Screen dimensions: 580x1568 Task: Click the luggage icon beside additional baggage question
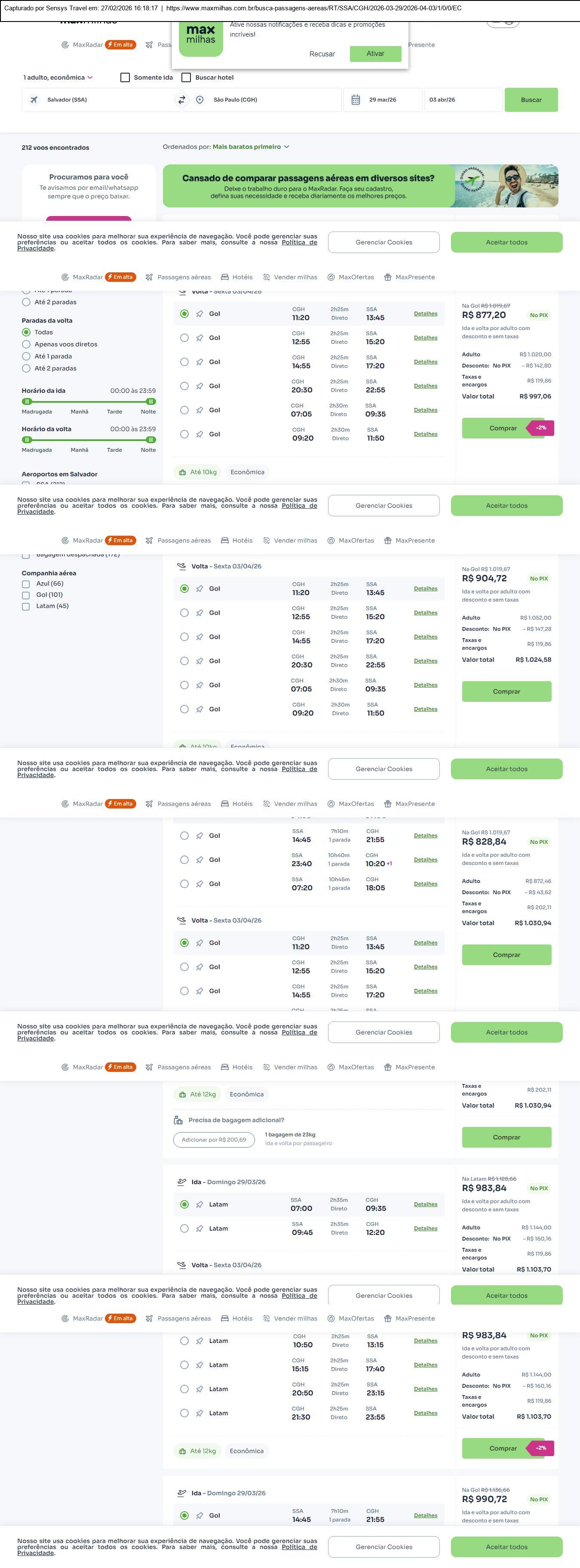(178, 1120)
